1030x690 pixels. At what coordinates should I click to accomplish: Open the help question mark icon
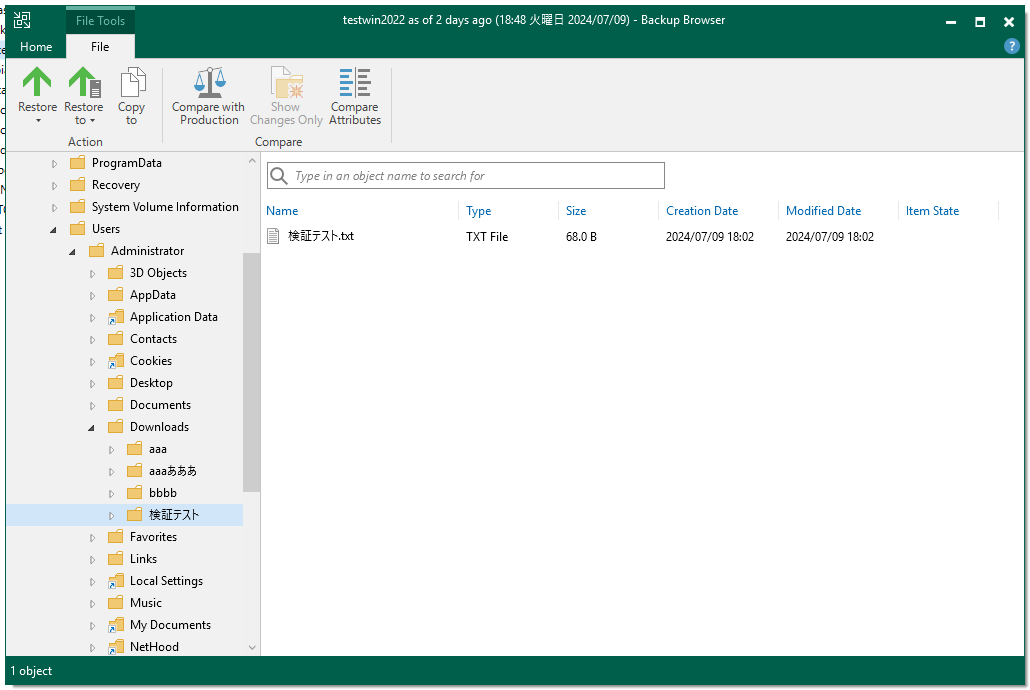point(1012,46)
